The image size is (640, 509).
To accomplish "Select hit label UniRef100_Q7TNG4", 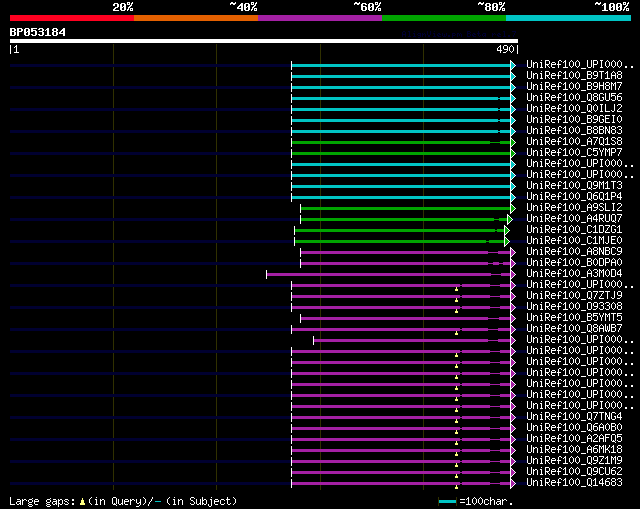I will click(574, 417).
